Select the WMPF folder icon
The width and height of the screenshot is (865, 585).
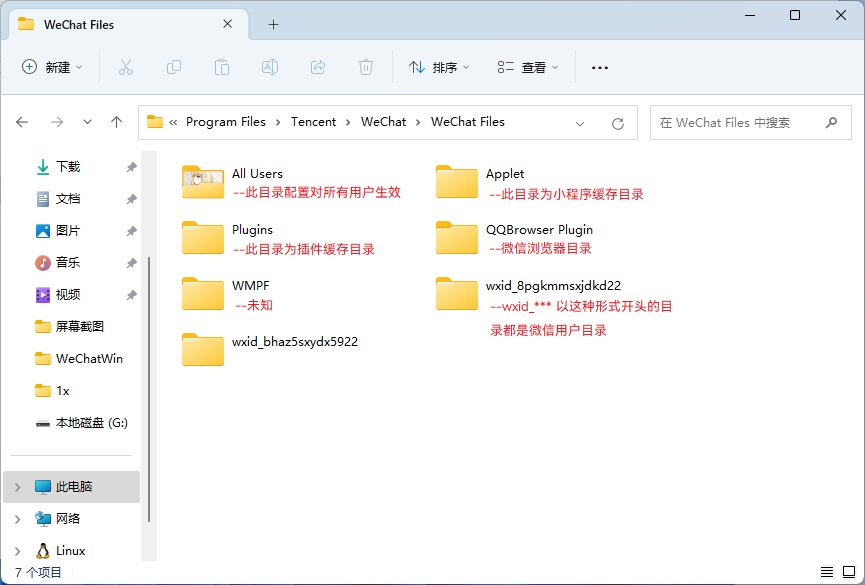pos(203,294)
